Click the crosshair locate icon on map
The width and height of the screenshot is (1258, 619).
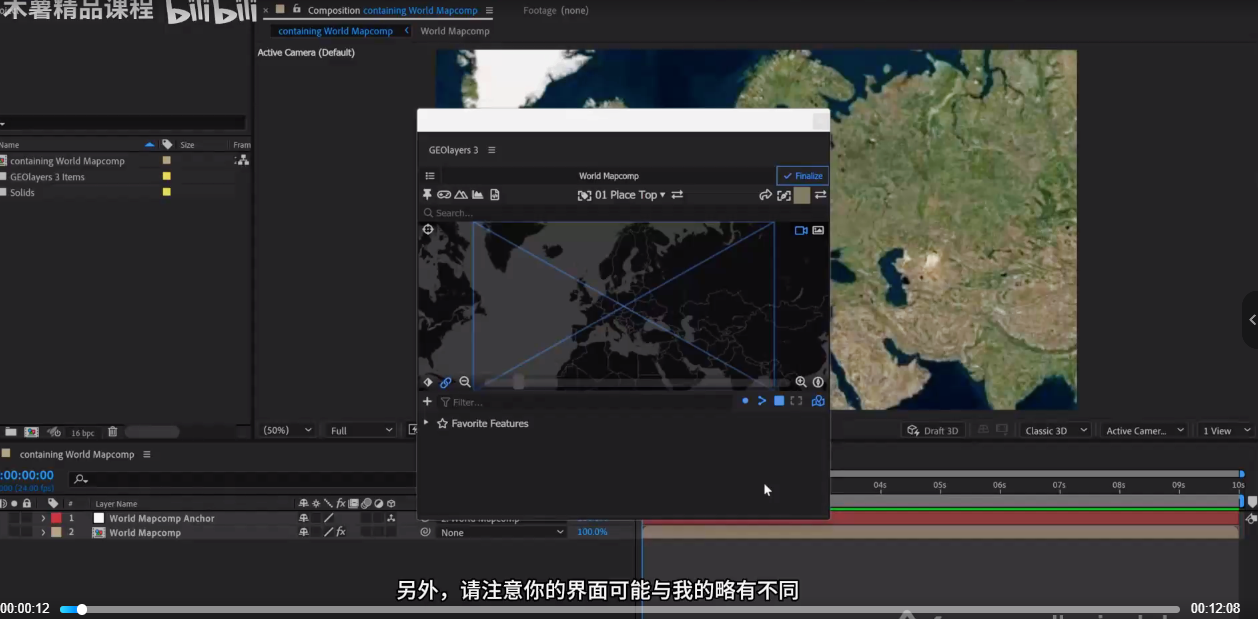(x=428, y=230)
